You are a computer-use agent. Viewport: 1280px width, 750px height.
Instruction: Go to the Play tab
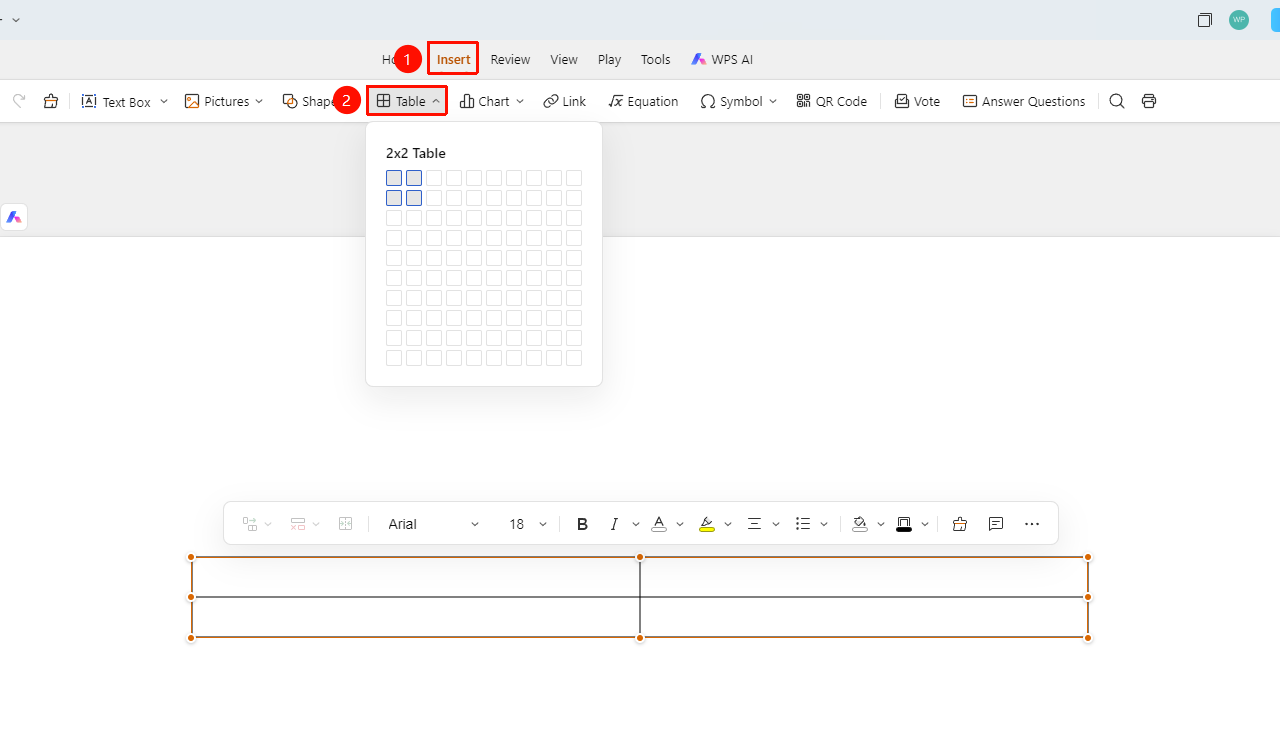pyautogui.click(x=609, y=59)
